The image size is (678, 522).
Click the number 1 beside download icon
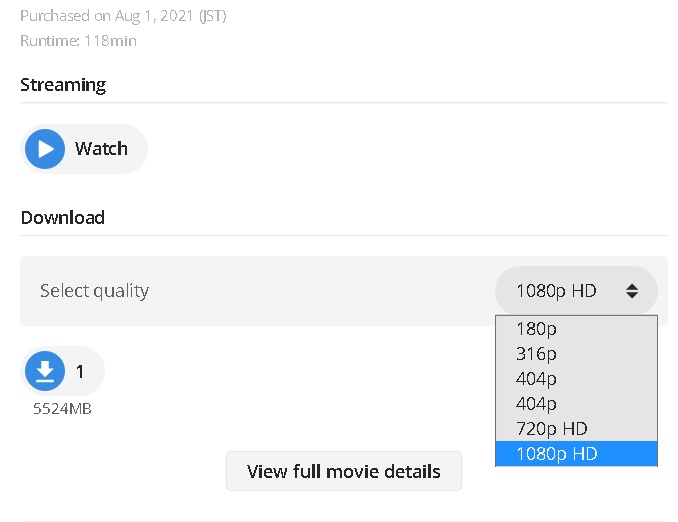click(80, 371)
